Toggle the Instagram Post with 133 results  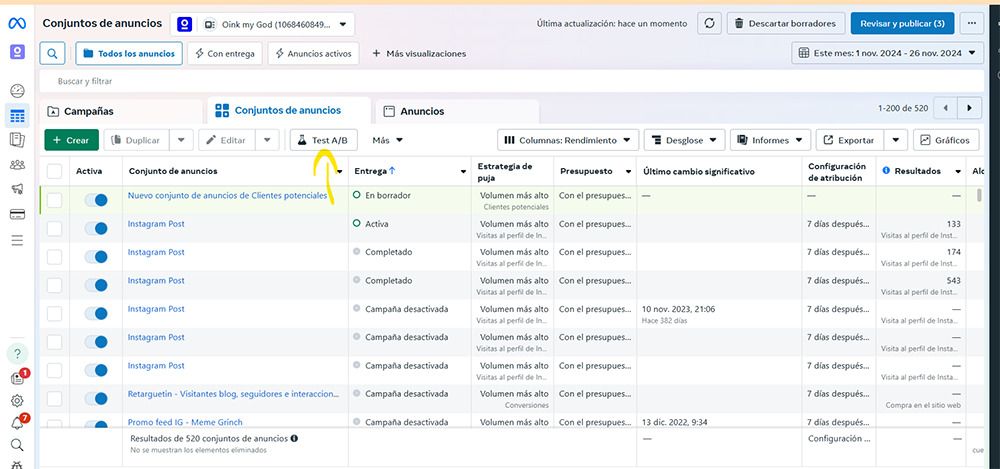pyautogui.click(x=96, y=228)
